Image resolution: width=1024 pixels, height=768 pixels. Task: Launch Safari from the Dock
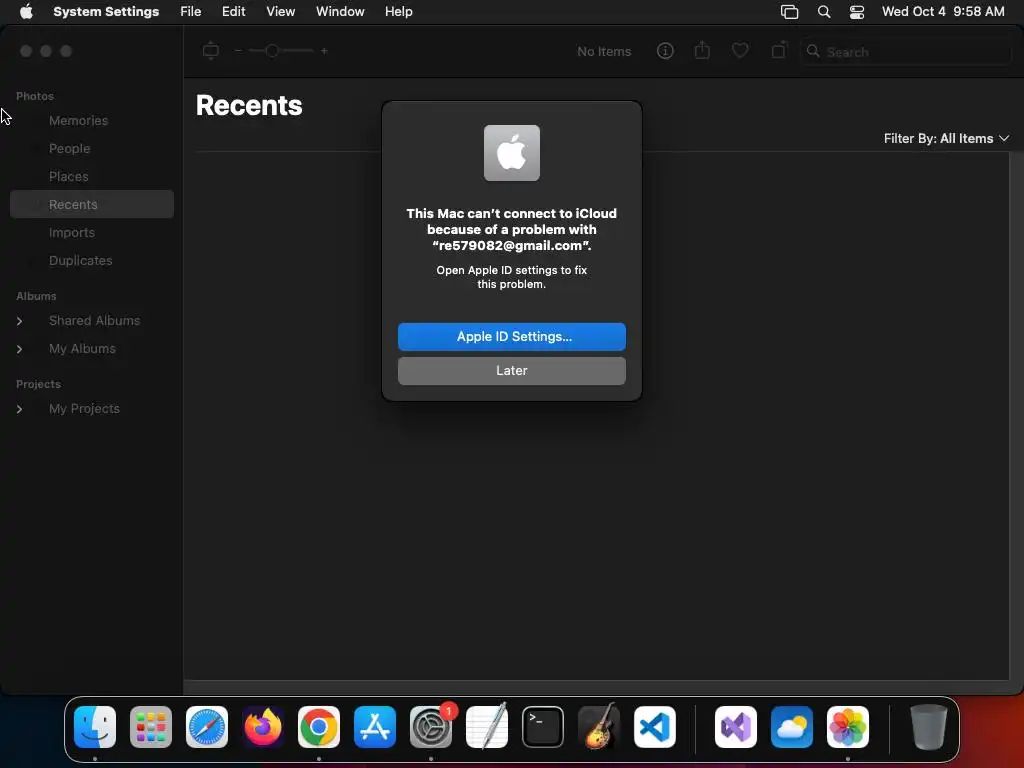click(x=207, y=727)
